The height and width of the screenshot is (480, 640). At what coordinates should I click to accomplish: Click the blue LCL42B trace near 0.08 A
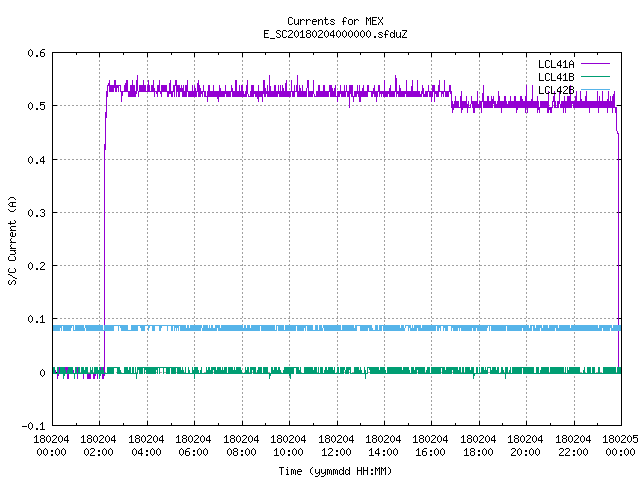(x=337, y=328)
